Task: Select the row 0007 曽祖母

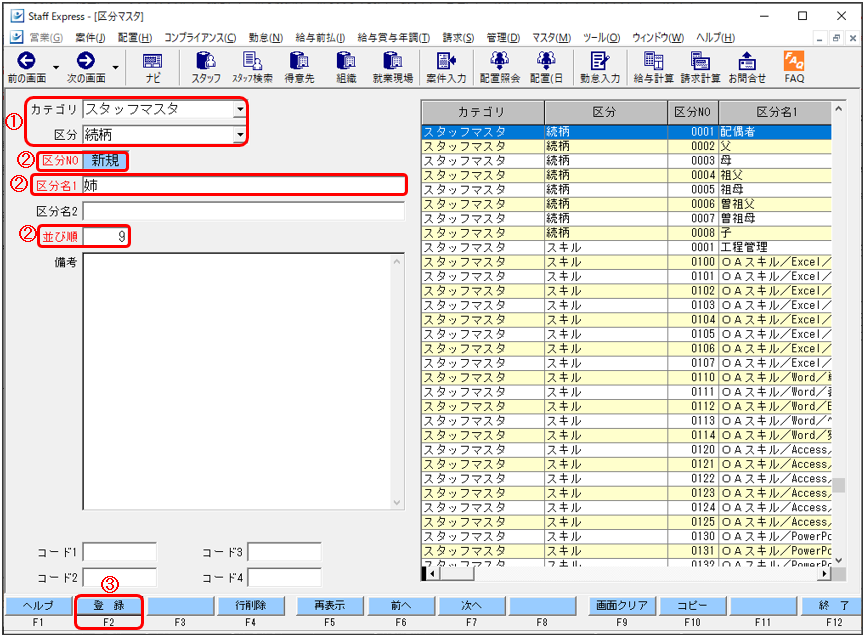Action: click(626, 218)
